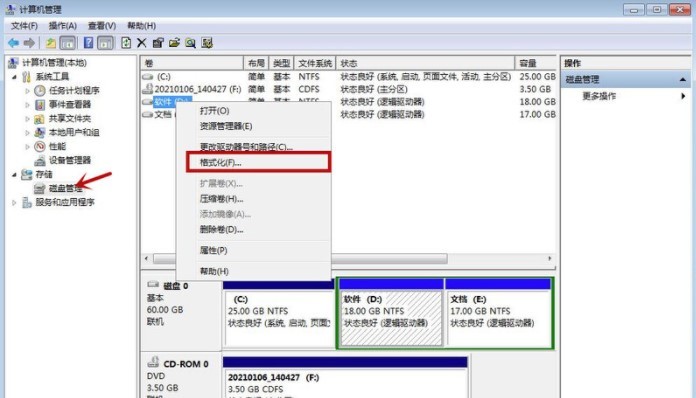Select 磁盘管理 in the storage tree
Image resolution: width=696 pixels, height=398 pixels.
[x=65, y=188]
